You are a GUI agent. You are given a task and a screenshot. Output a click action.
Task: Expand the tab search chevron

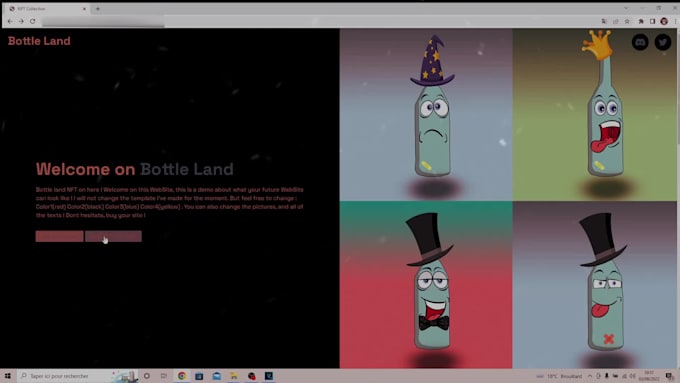click(x=626, y=8)
